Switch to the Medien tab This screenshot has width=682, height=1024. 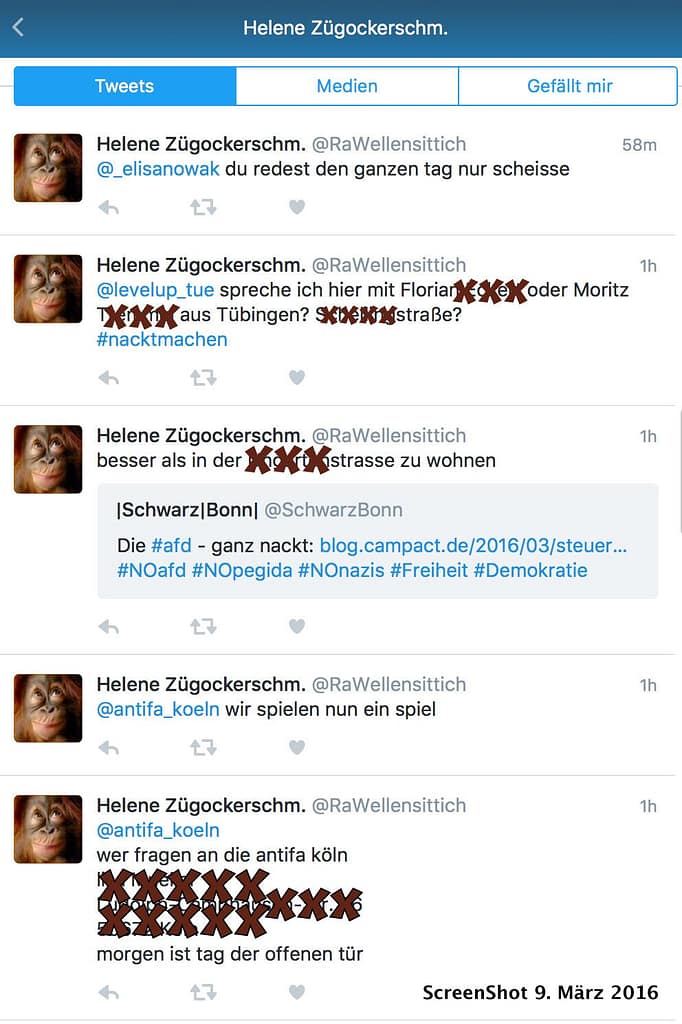[x=346, y=86]
